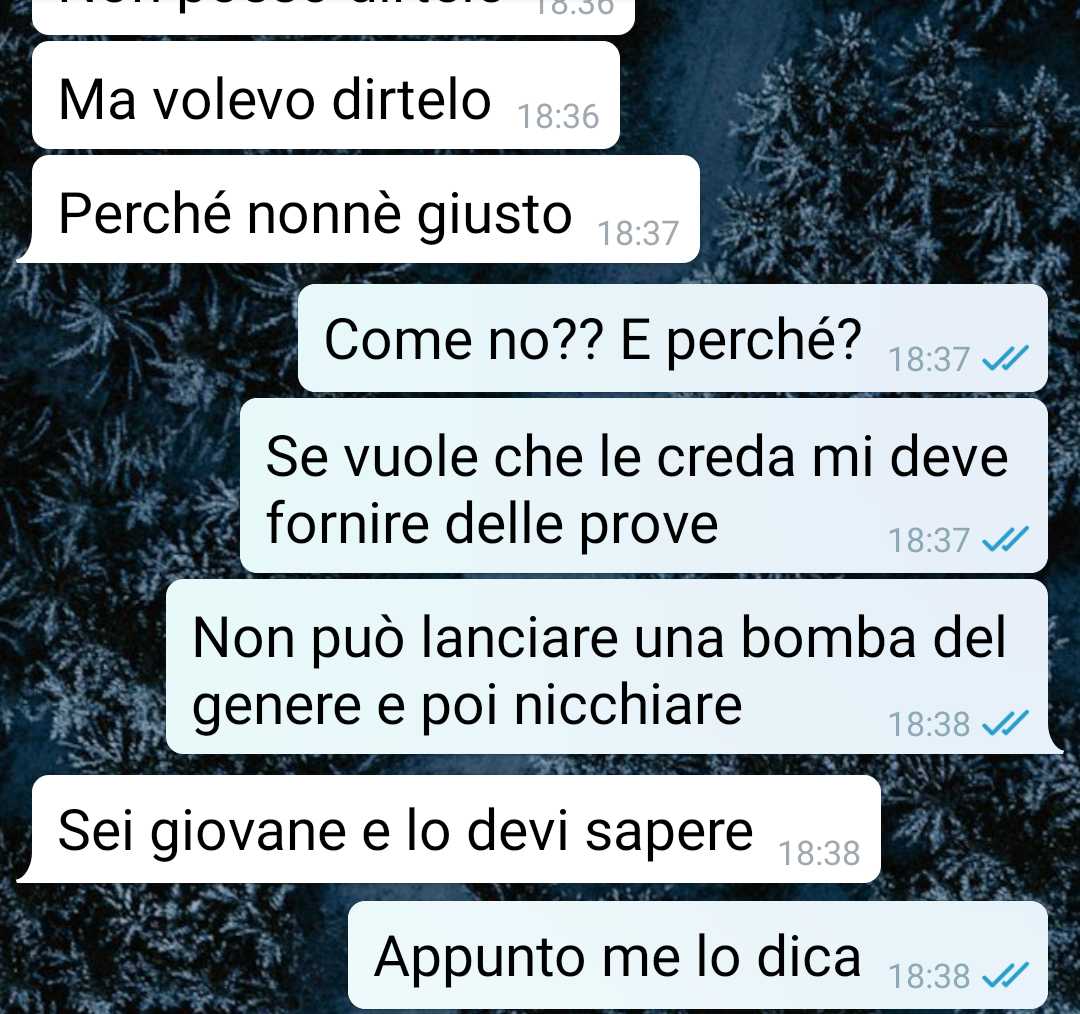Select 'Sei giovane e lo devi sapere' bubble
Screen dimensions: 1080x1014
(x=448, y=829)
